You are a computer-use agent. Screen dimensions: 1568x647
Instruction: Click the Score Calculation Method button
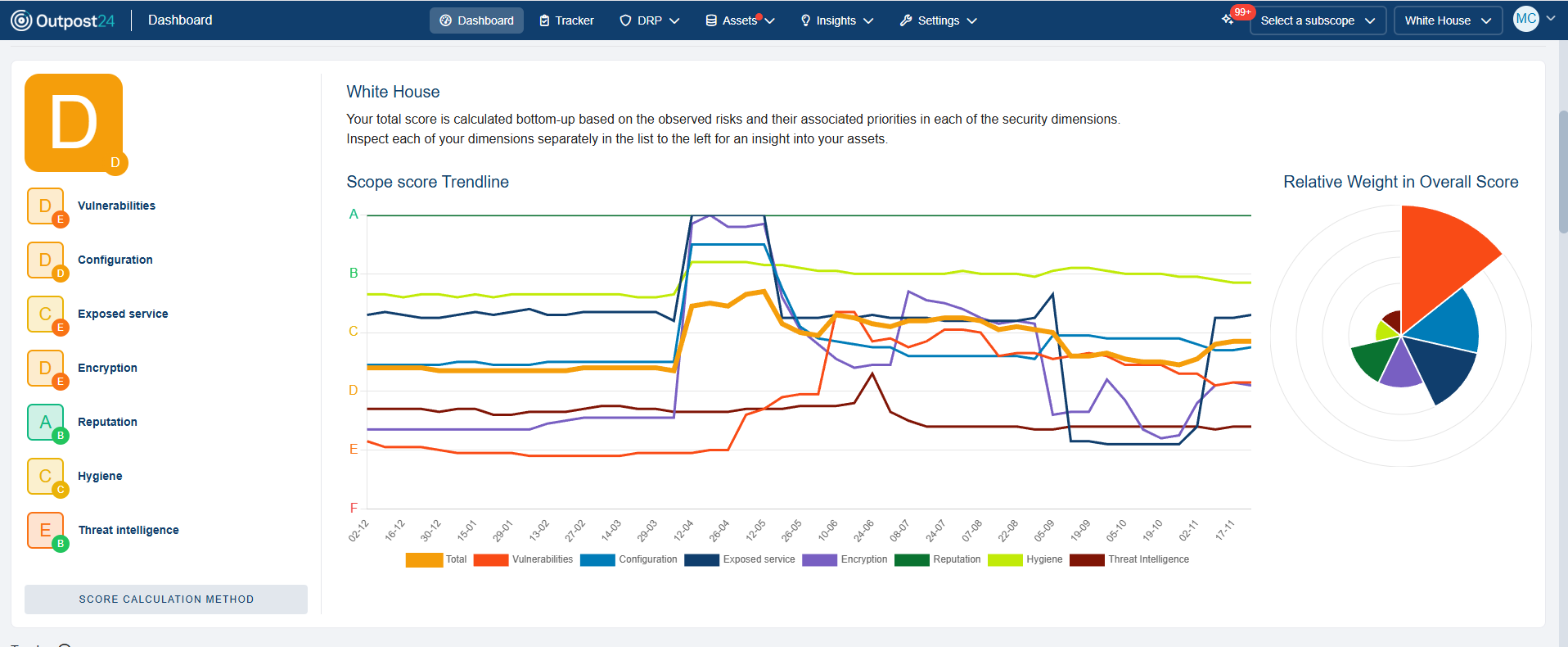(166, 599)
